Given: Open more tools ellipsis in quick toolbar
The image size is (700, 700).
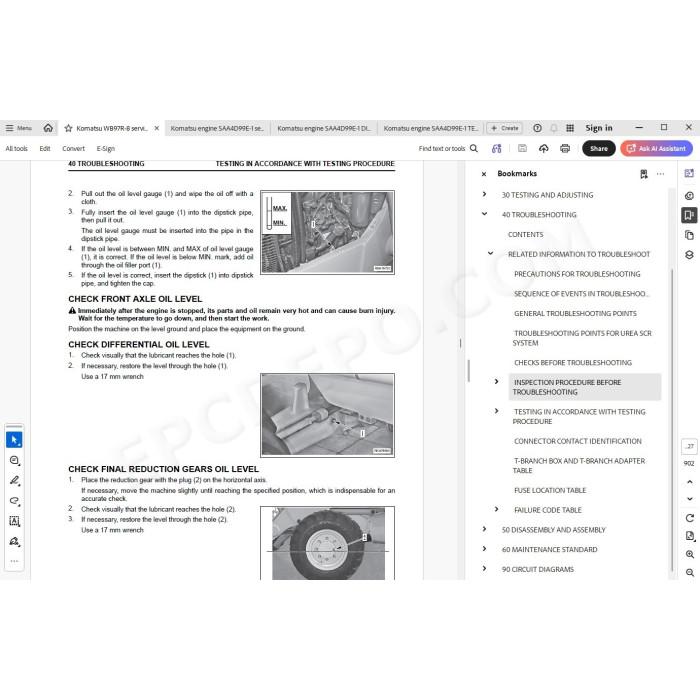Looking at the screenshot, I should [x=14, y=561].
